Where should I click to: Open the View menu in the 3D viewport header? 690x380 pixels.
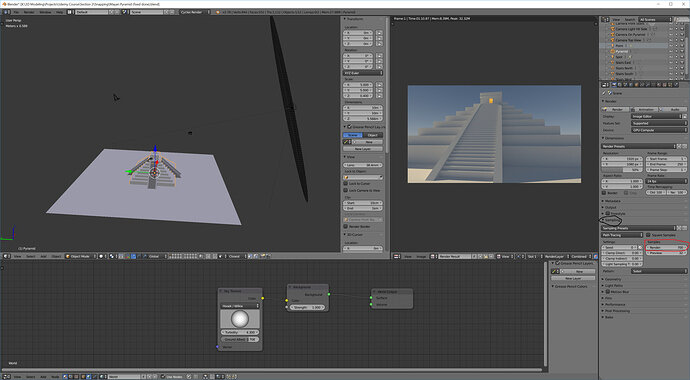(x=18, y=256)
